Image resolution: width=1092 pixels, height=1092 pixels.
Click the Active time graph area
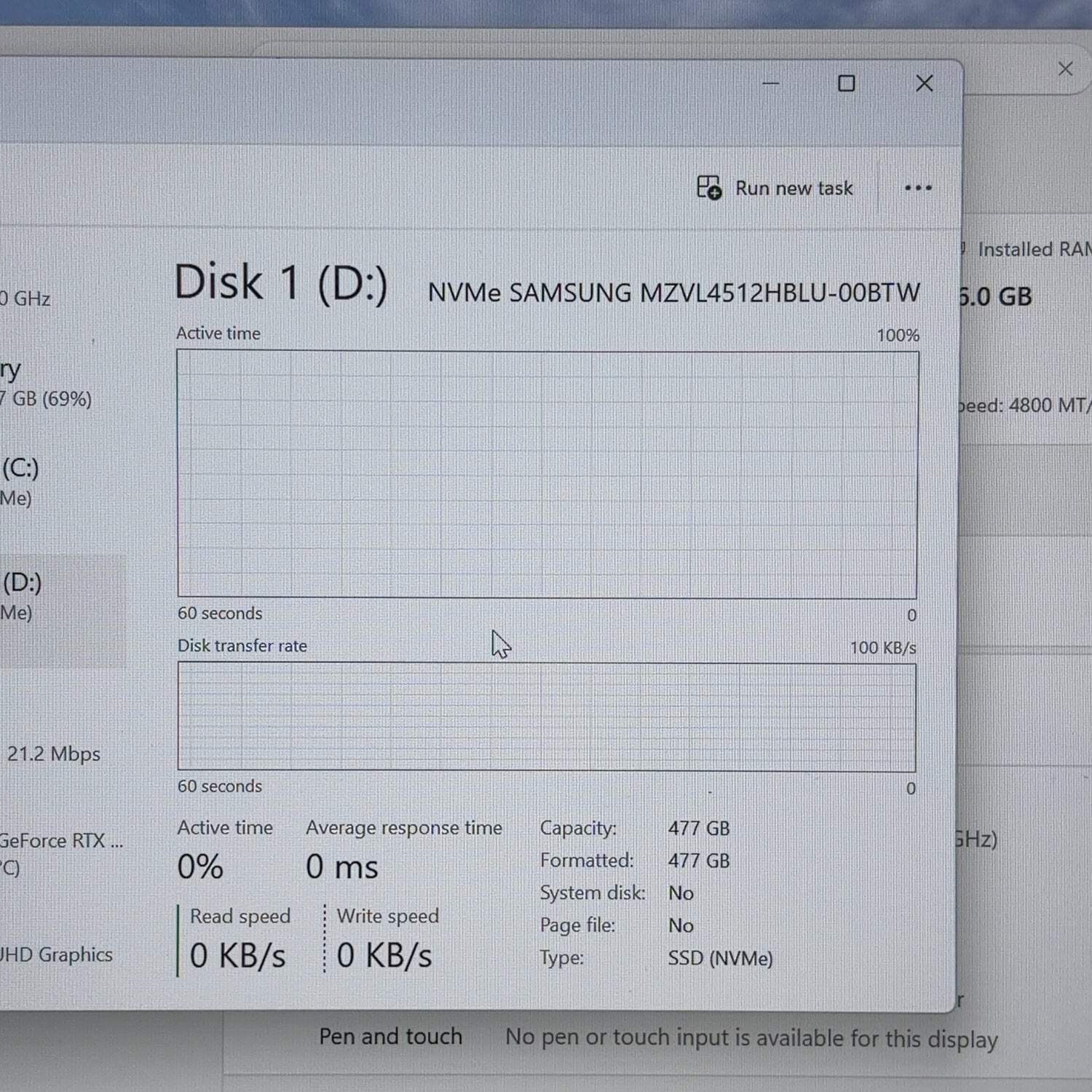coord(547,475)
